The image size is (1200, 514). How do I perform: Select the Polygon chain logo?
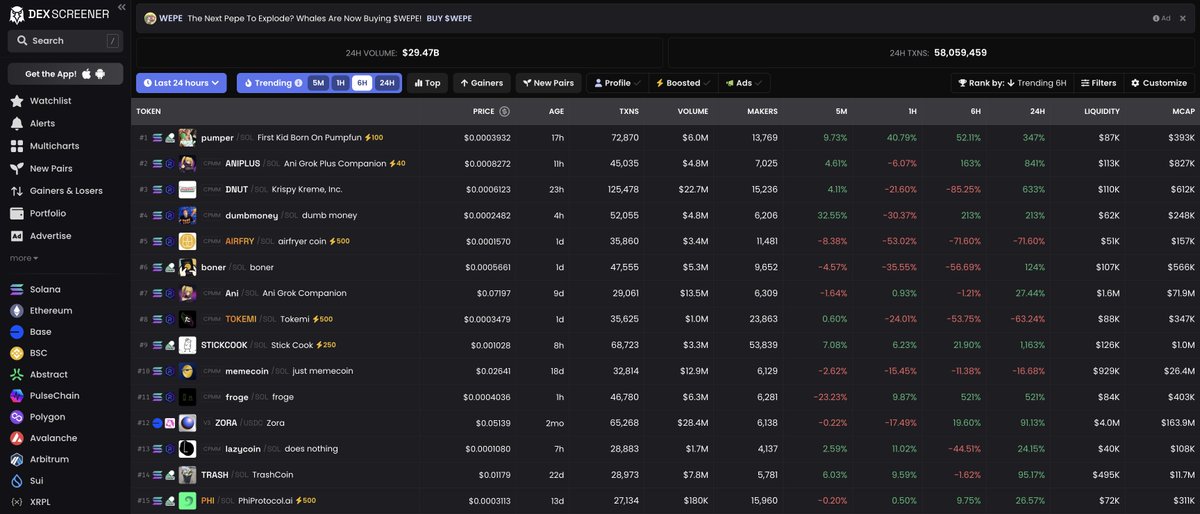coord(17,417)
